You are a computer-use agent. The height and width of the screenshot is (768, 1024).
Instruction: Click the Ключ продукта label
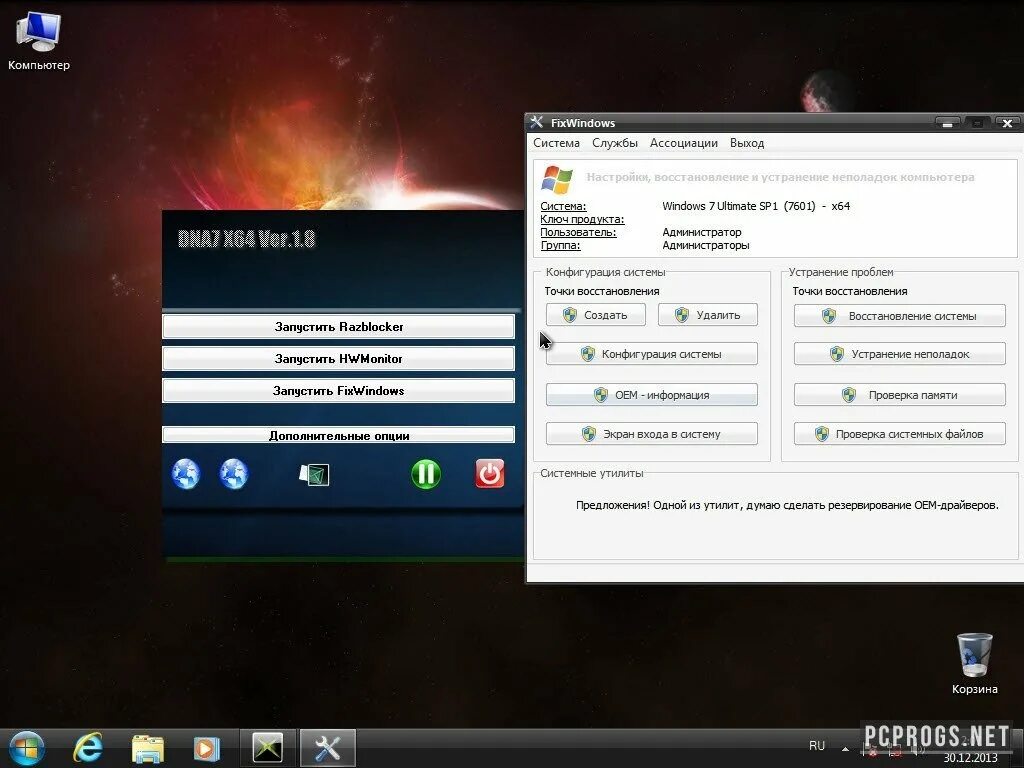582,219
